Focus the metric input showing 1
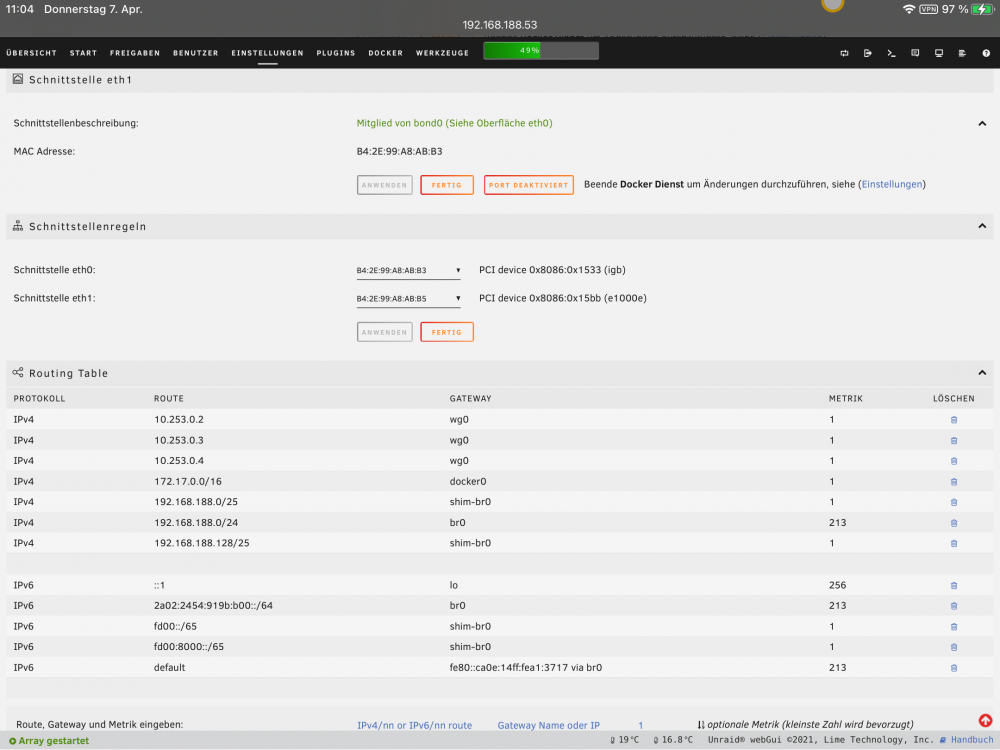 (640, 725)
